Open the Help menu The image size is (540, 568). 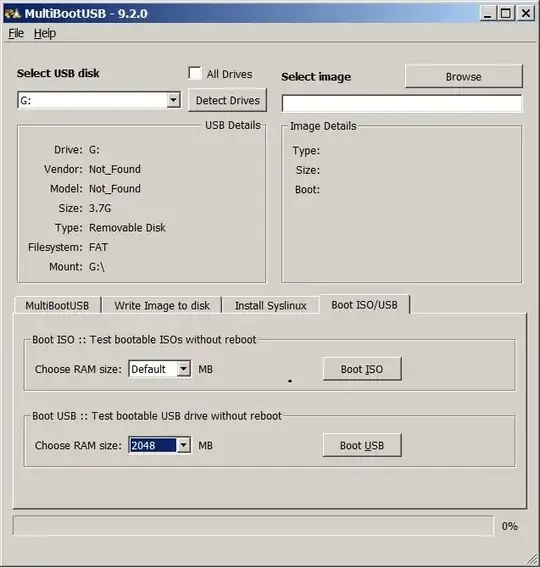pyautogui.click(x=45, y=33)
